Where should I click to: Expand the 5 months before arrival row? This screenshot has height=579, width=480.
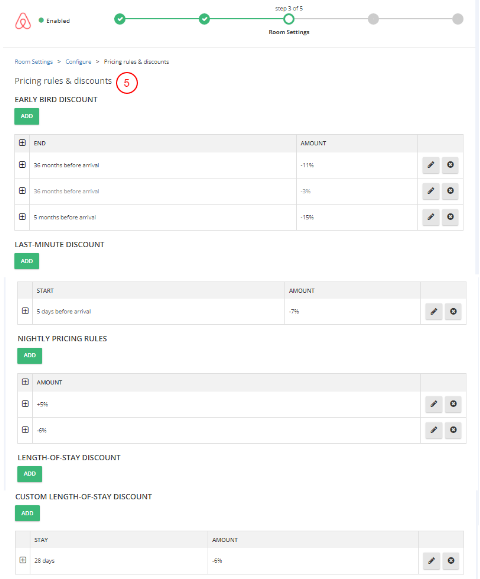(23, 216)
